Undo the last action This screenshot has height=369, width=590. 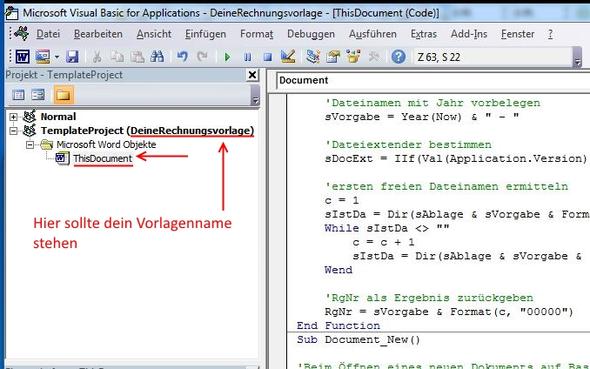pos(182,57)
